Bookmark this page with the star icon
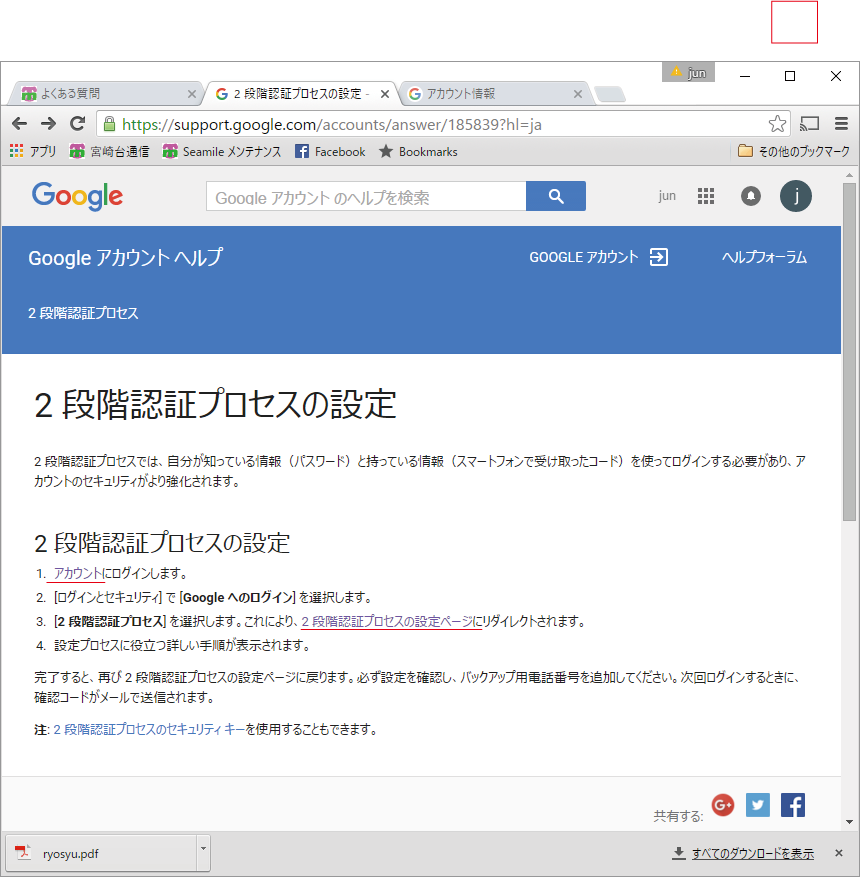 click(777, 124)
